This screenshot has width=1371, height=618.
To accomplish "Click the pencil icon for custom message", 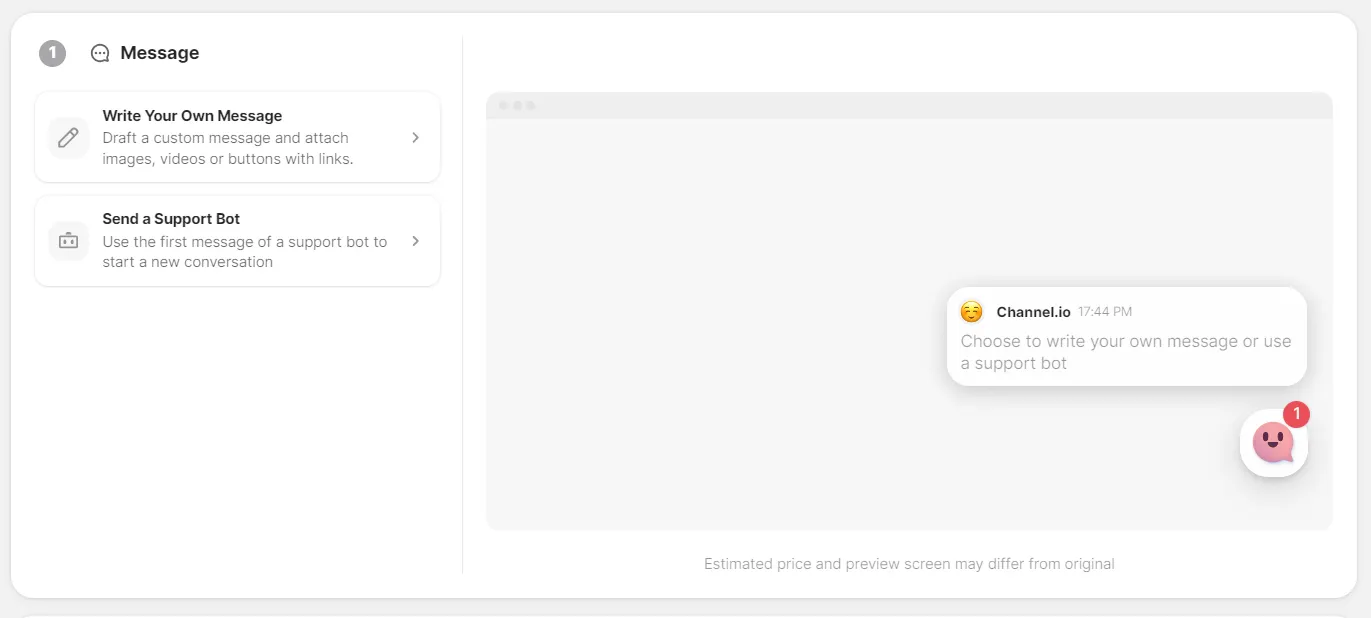I will pos(68,138).
